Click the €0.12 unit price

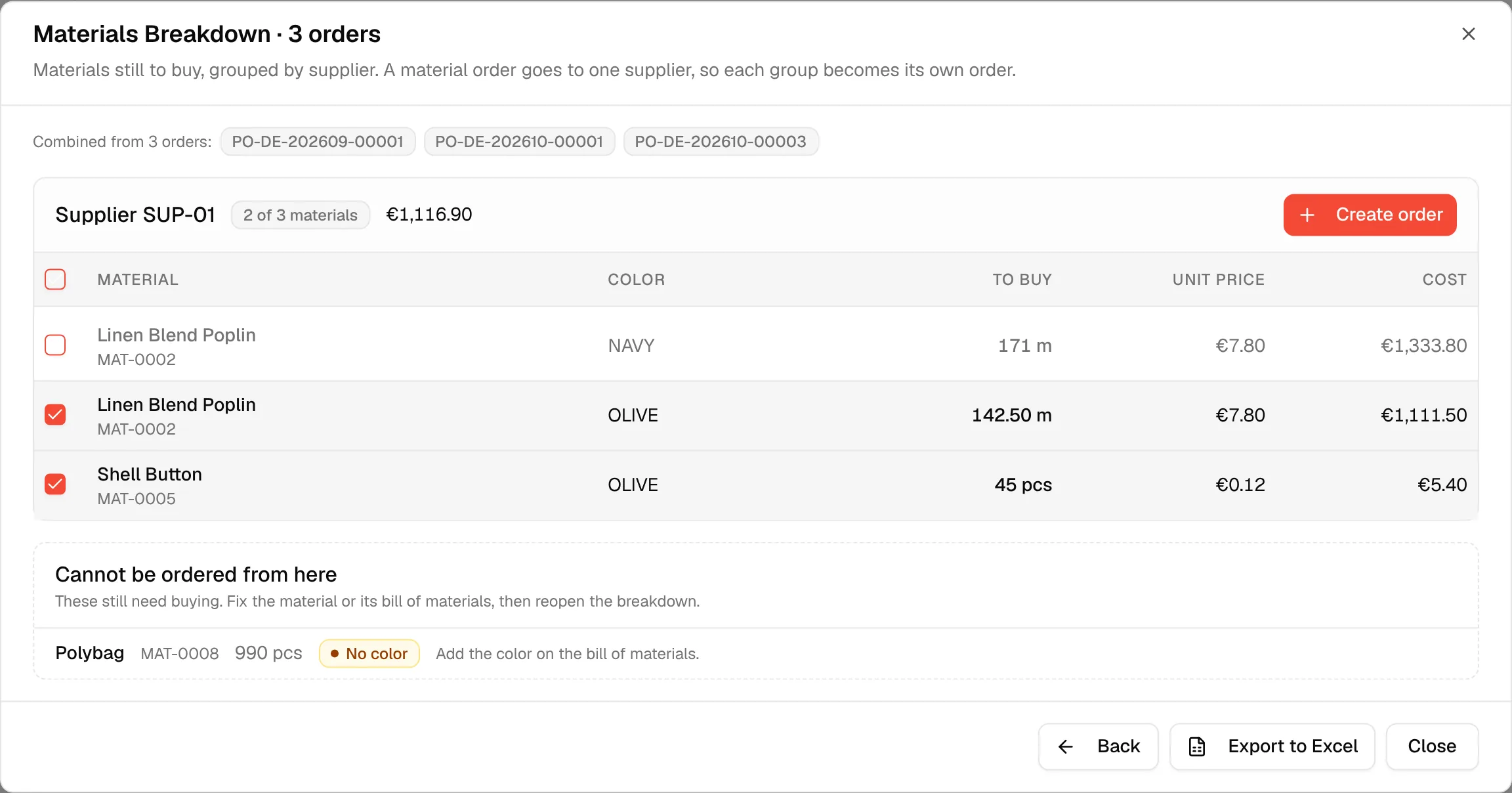[x=1240, y=484]
